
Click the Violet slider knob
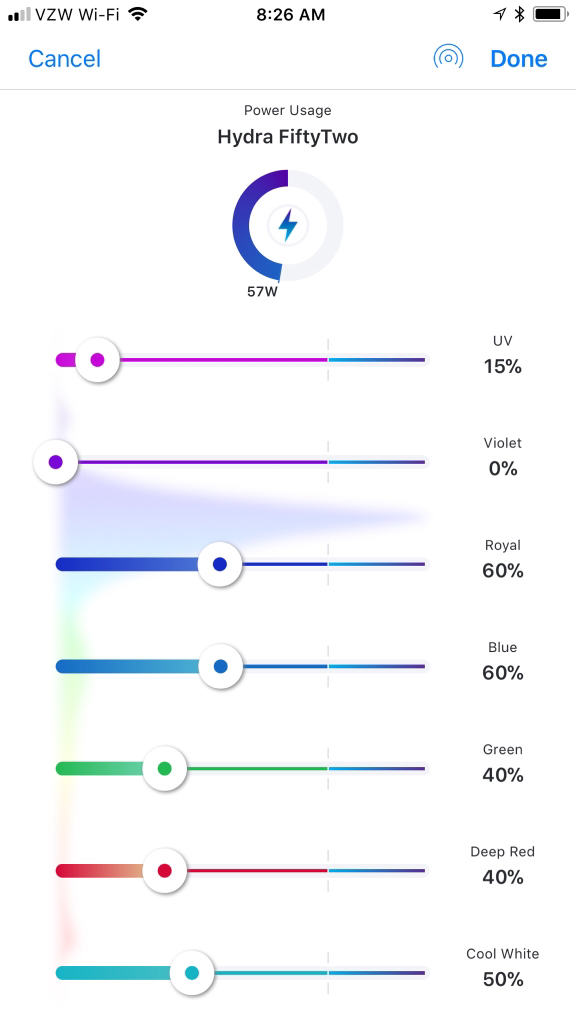coord(56,462)
